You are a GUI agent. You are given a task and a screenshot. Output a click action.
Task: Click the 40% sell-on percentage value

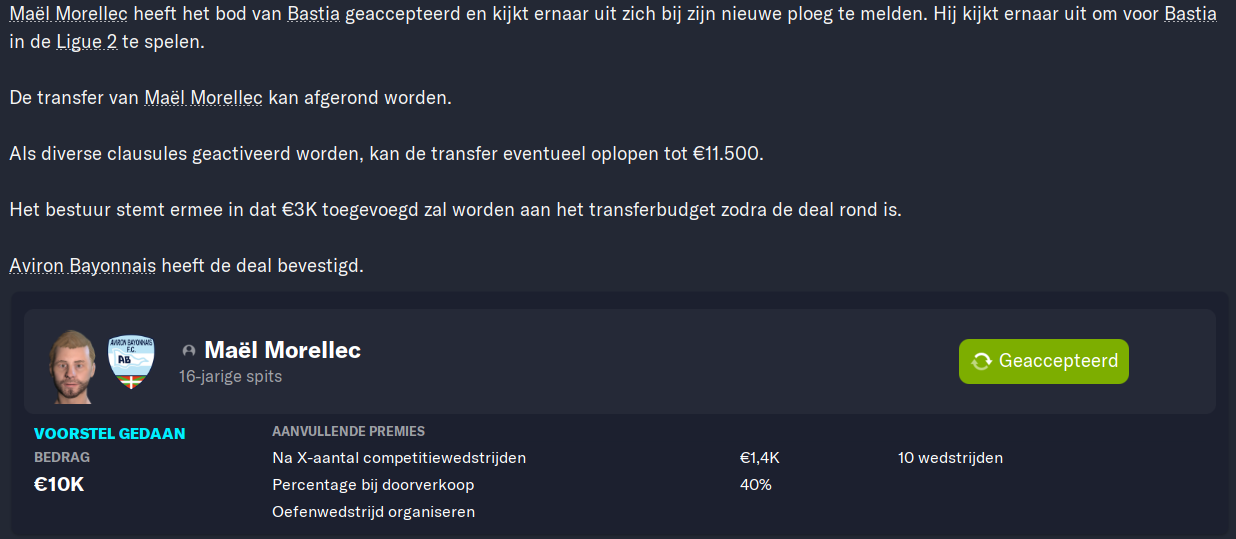click(x=755, y=485)
